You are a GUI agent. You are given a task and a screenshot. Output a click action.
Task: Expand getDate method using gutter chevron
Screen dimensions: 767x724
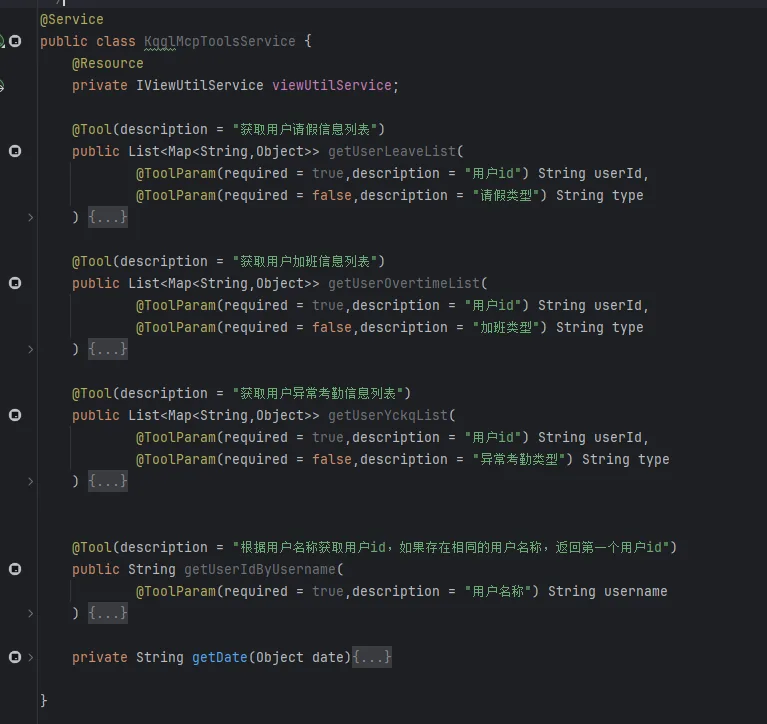pyautogui.click(x=31, y=657)
